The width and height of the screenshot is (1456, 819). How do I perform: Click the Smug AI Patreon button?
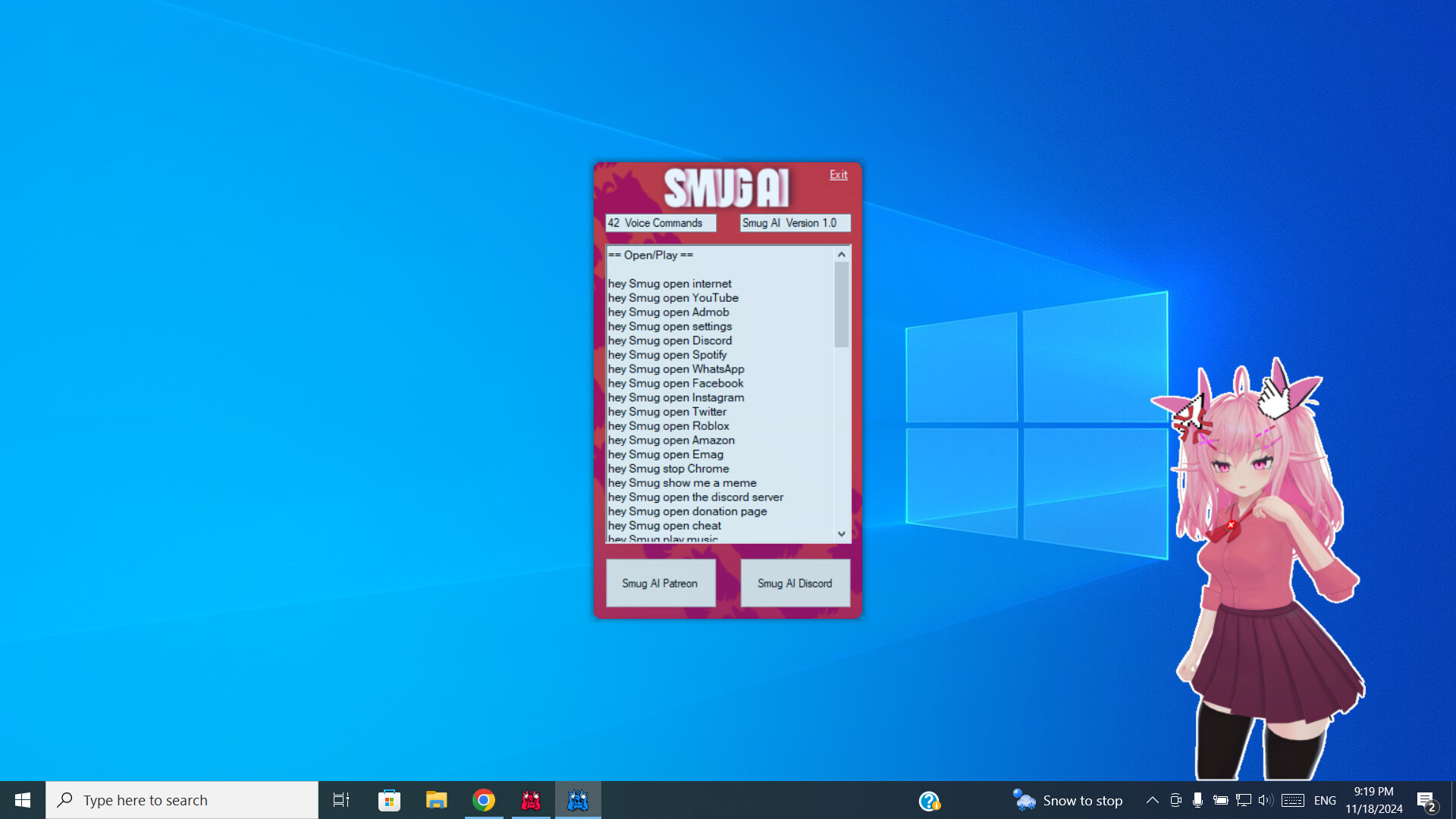click(x=660, y=582)
